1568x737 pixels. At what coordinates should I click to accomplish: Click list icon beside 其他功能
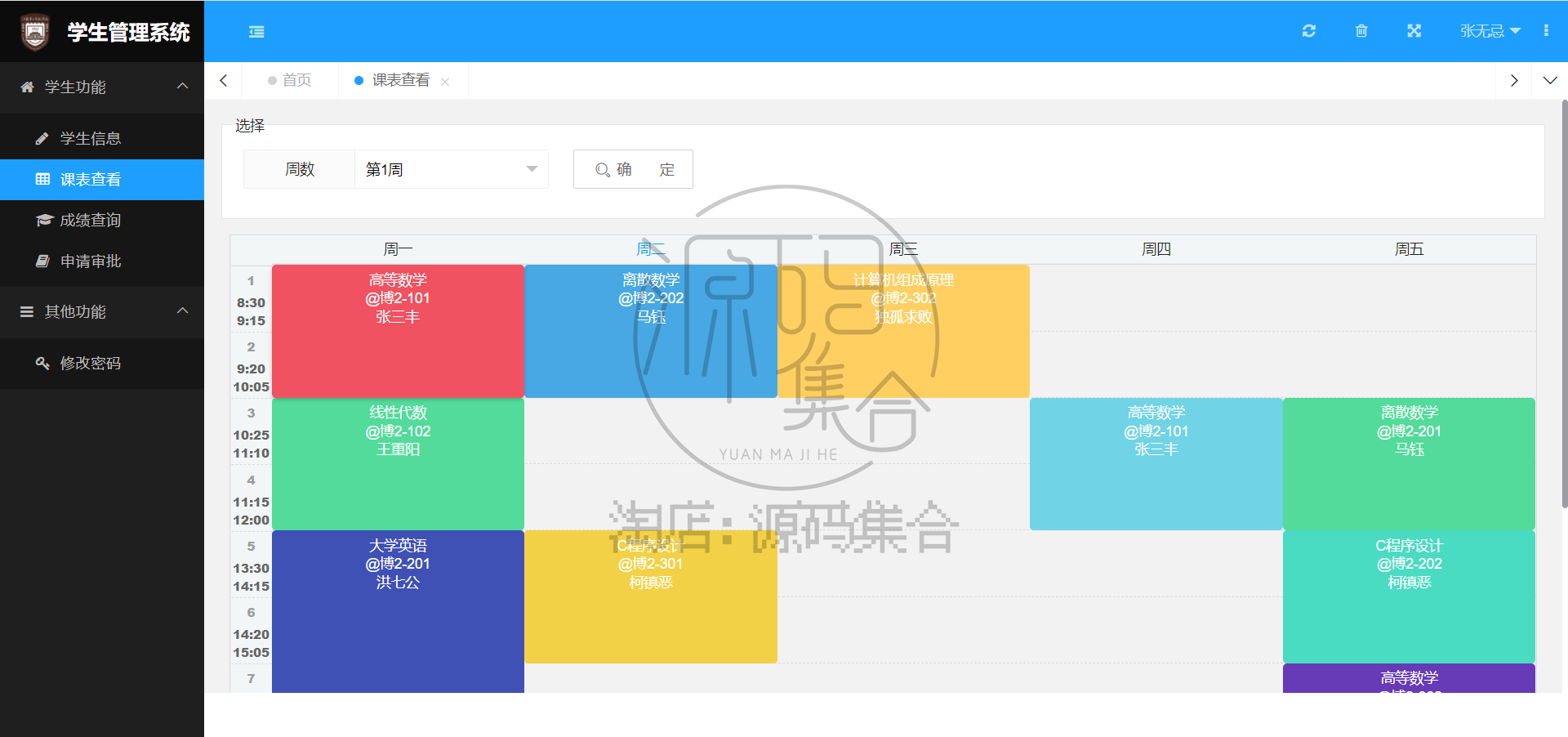coord(27,311)
